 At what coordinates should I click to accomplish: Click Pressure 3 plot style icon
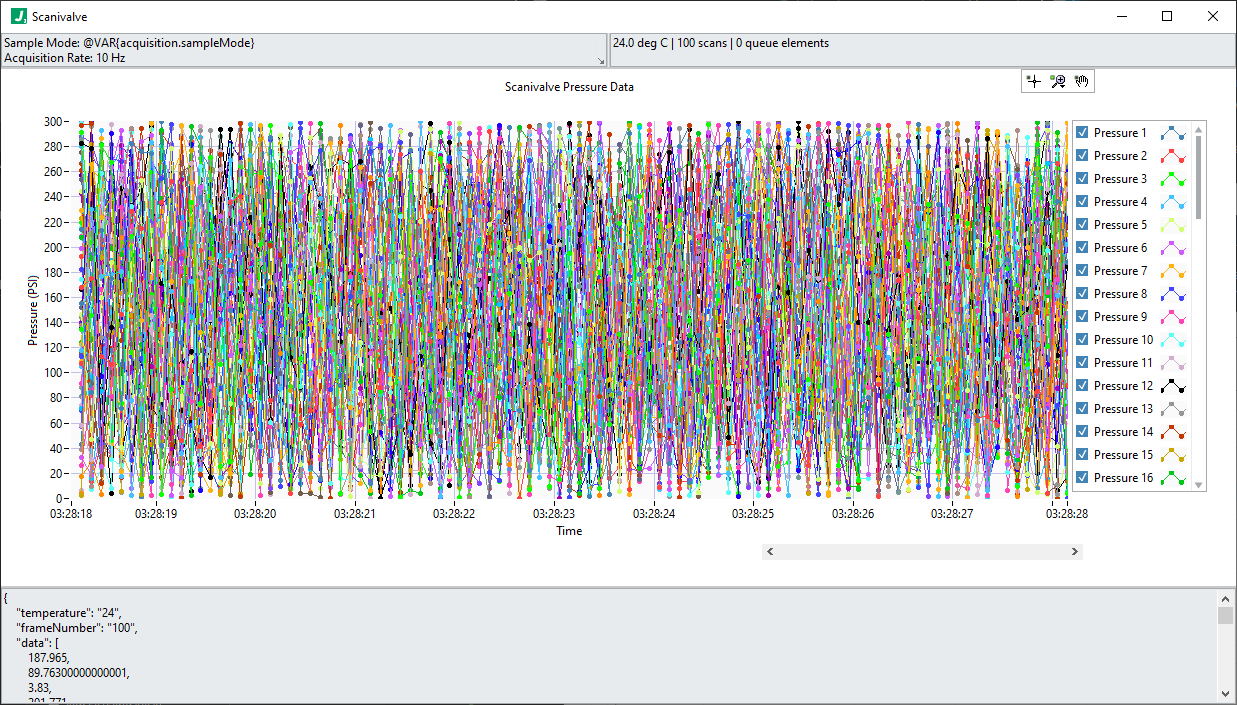pyautogui.click(x=1173, y=179)
